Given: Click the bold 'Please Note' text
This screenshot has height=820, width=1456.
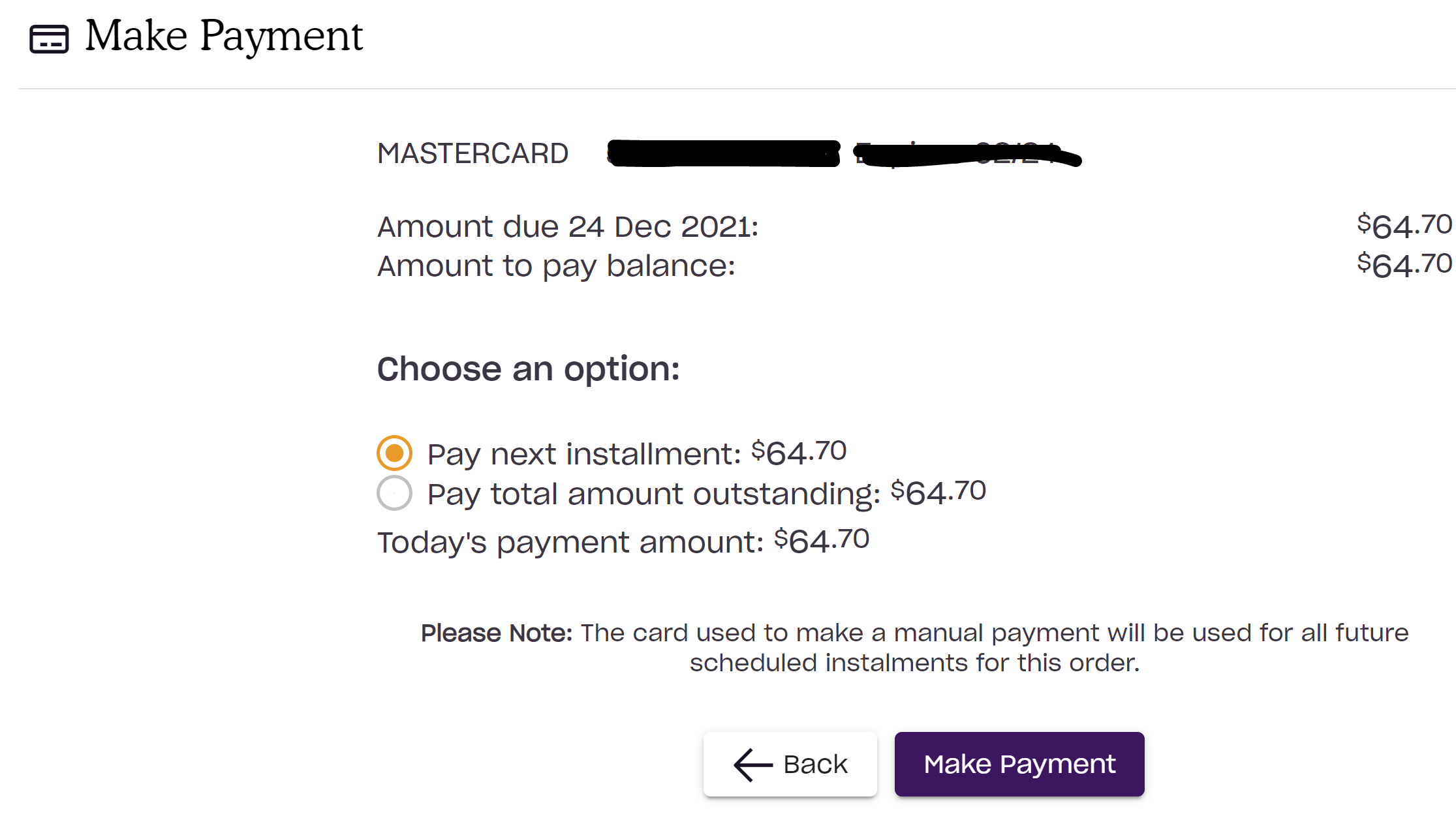Looking at the screenshot, I should coord(497,633).
